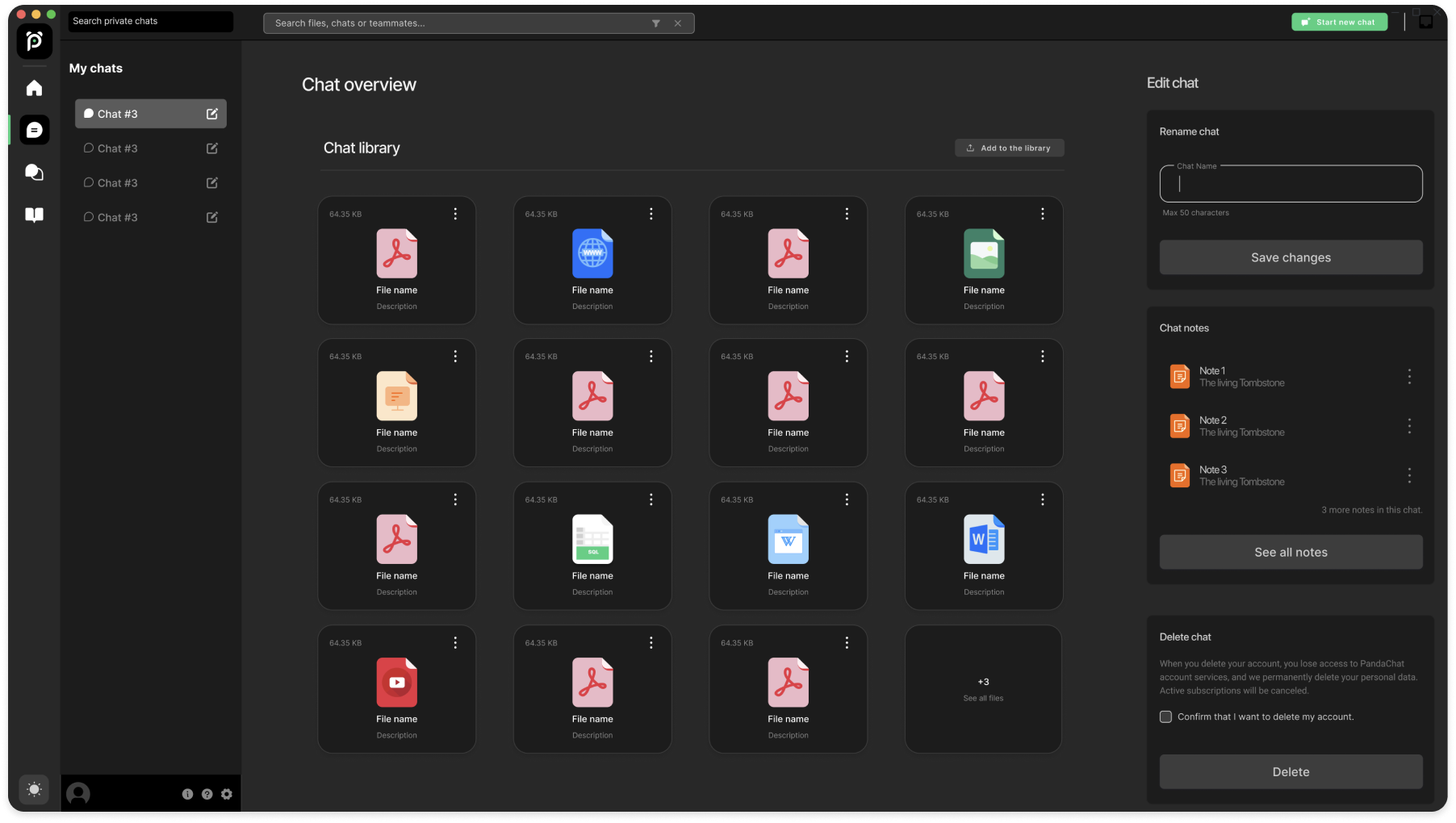1456x823 pixels.
Task: Open the green image file icon
Action: [x=984, y=253]
